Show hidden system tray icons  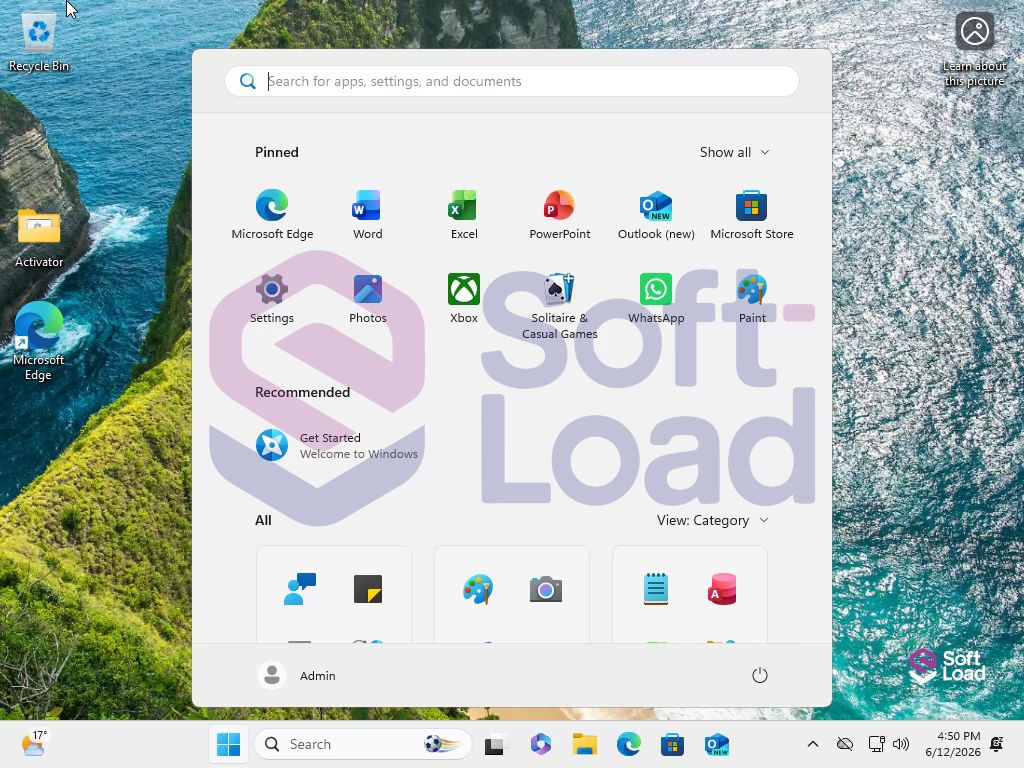[x=812, y=744]
